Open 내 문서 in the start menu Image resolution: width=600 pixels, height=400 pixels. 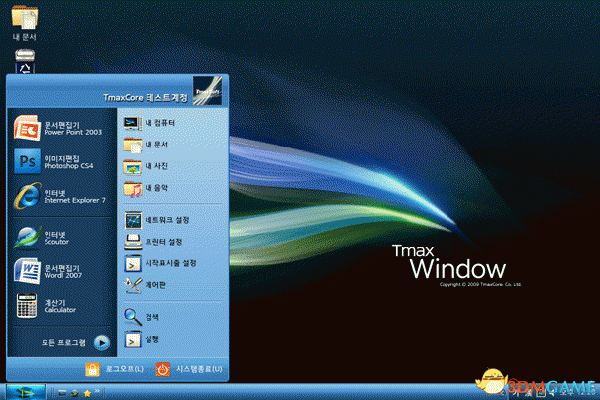146,145
